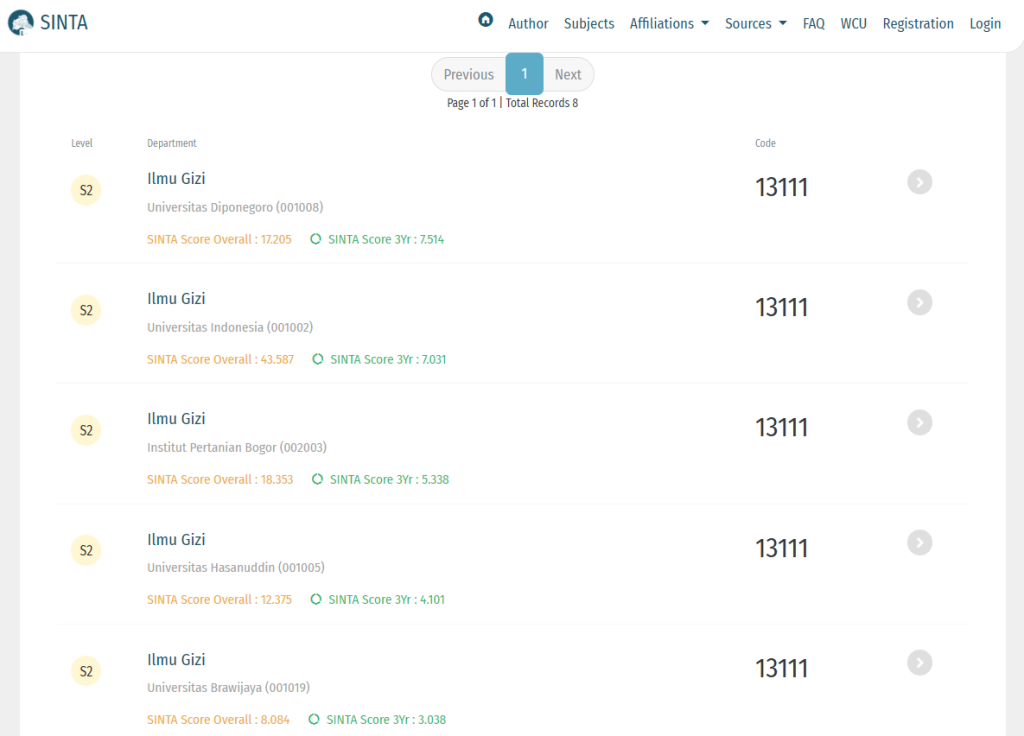The width and height of the screenshot is (1024, 736).
Task: Open arrow icon for Universitas Diponegoro row
Action: [919, 181]
